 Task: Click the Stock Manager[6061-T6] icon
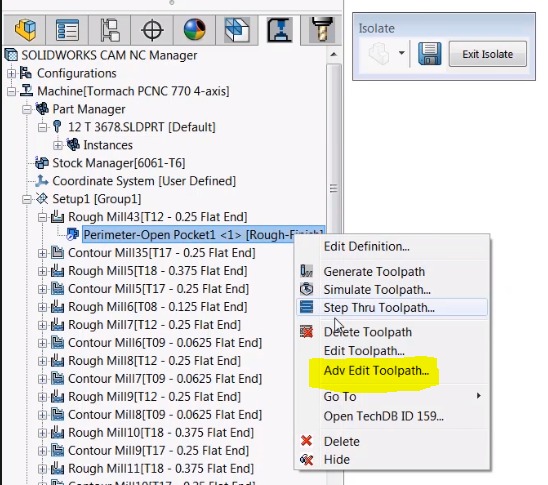coord(42,163)
